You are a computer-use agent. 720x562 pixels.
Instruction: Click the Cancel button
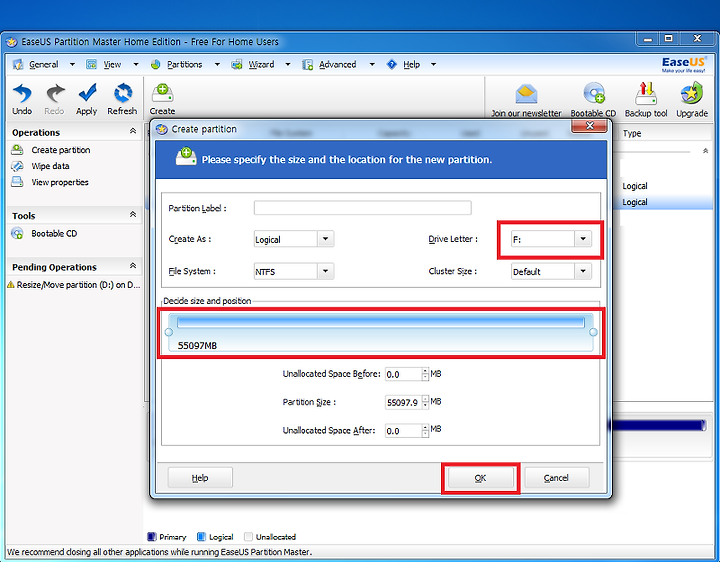tap(557, 478)
